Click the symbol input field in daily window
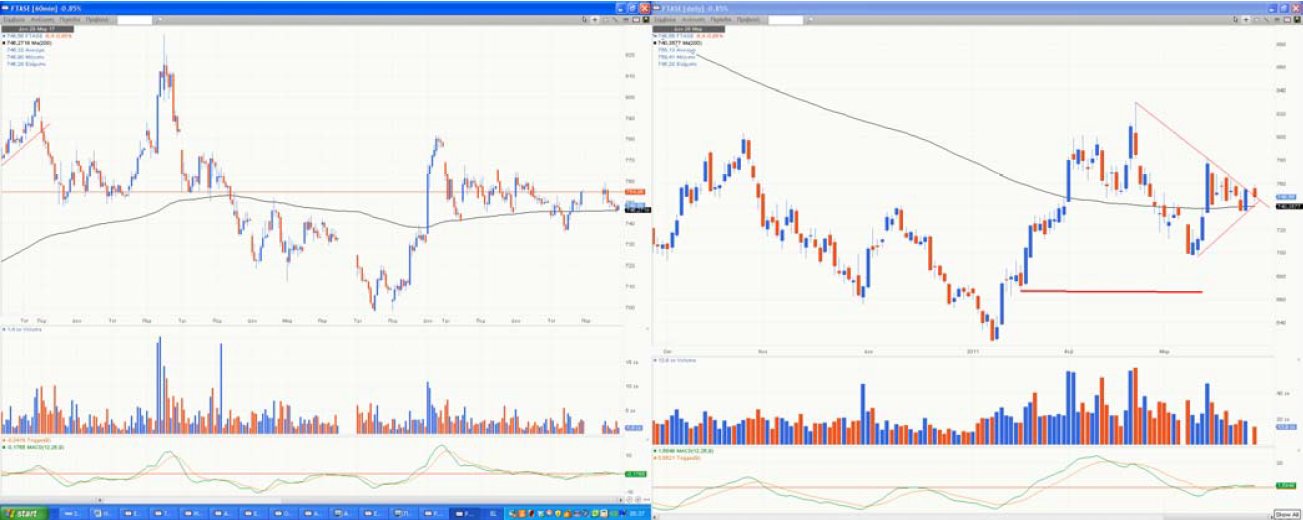The height and width of the screenshot is (520, 1303). click(784, 19)
